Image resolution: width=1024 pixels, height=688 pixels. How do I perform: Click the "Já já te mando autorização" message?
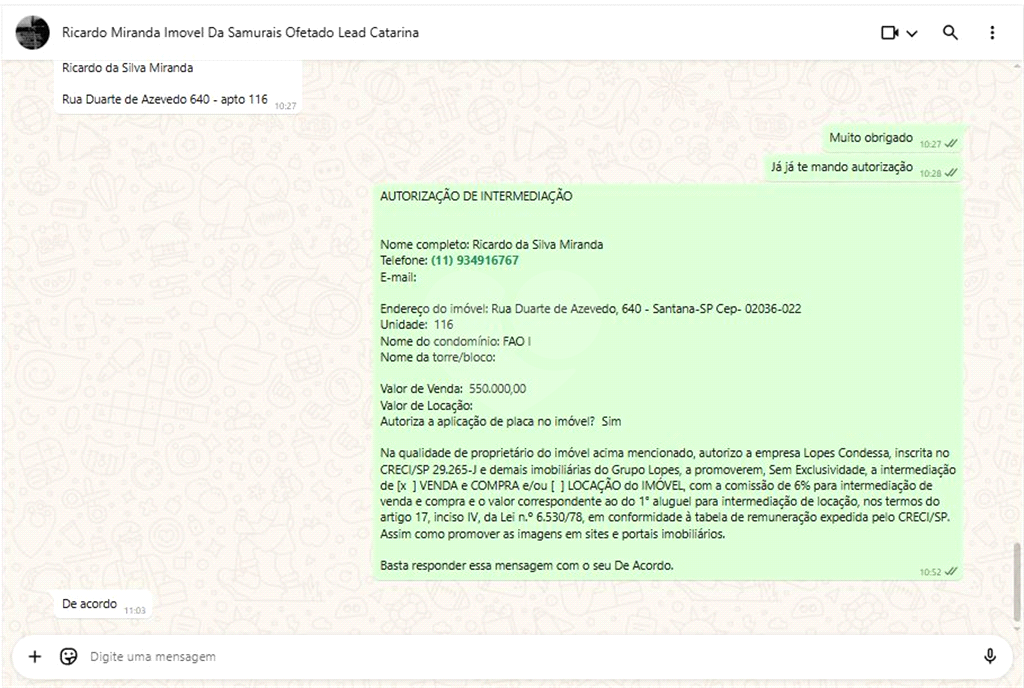[841, 167]
